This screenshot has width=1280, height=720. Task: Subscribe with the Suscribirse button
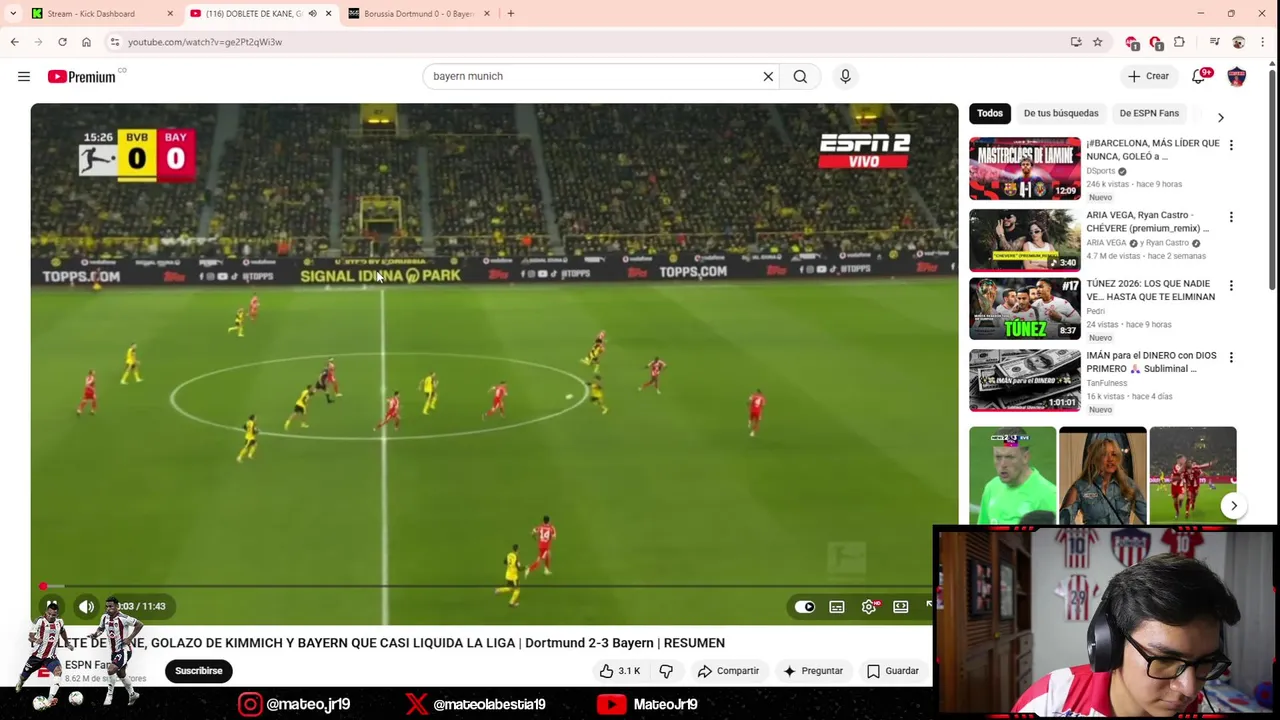[199, 671]
